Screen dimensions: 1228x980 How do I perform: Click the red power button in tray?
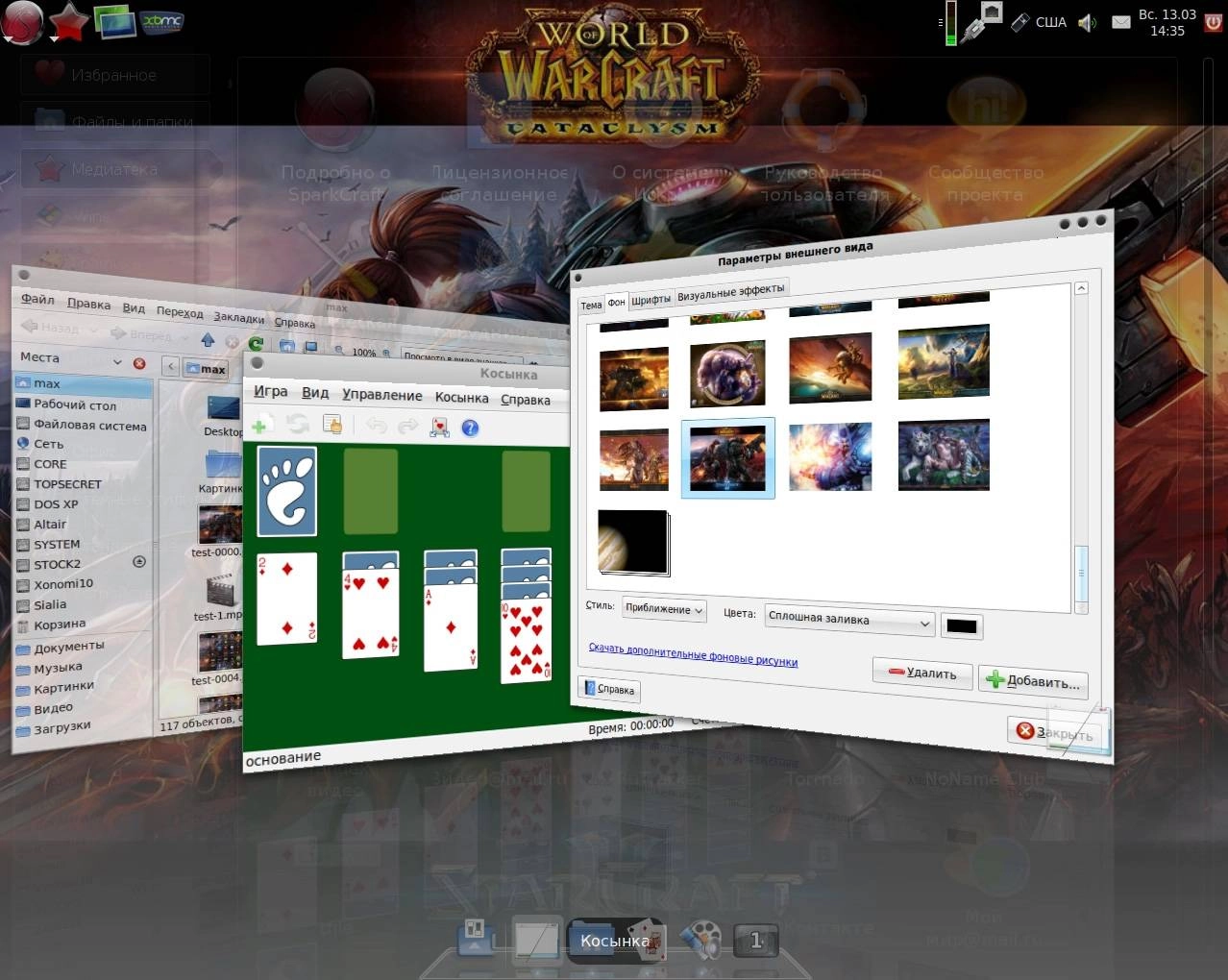click(1213, 21)
